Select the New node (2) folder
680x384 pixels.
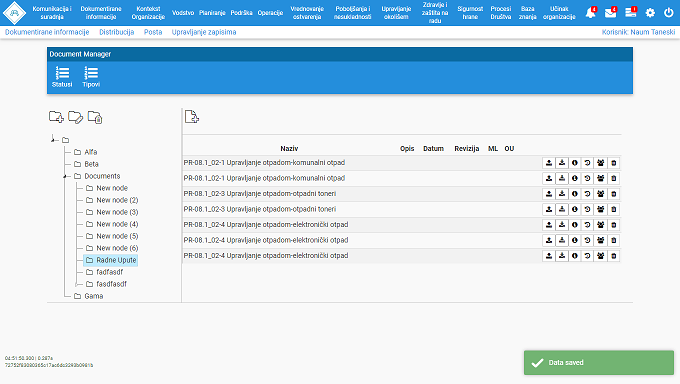point(112,200)
